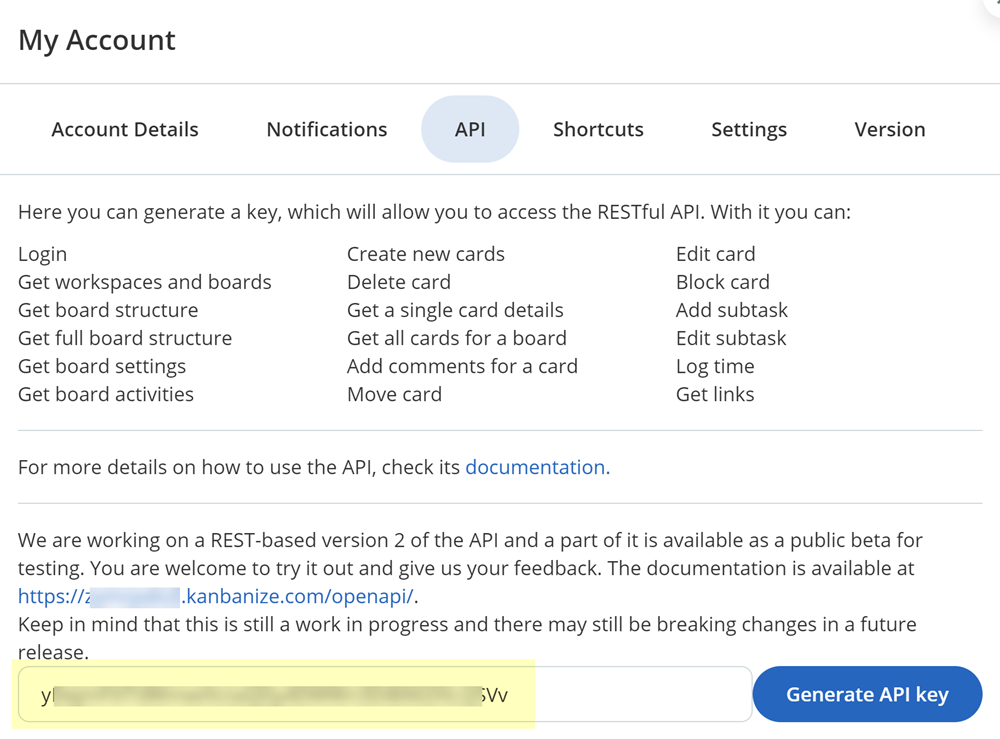Click the Get links entry
This screenshot has height=739, width=1000.
click(x=716, y=394)
